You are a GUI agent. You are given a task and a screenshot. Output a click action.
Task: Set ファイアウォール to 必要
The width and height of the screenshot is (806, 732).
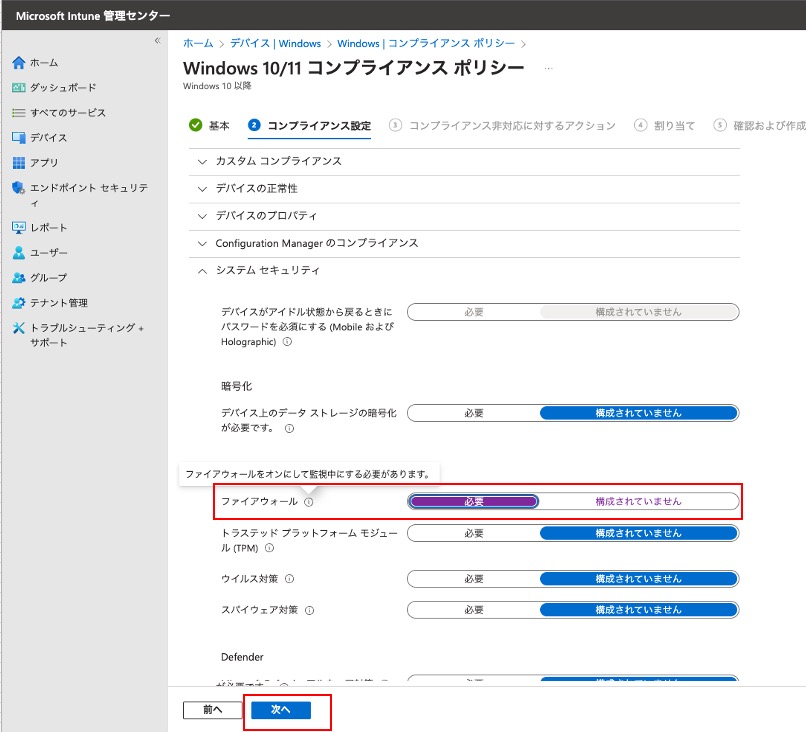point(473,502)
